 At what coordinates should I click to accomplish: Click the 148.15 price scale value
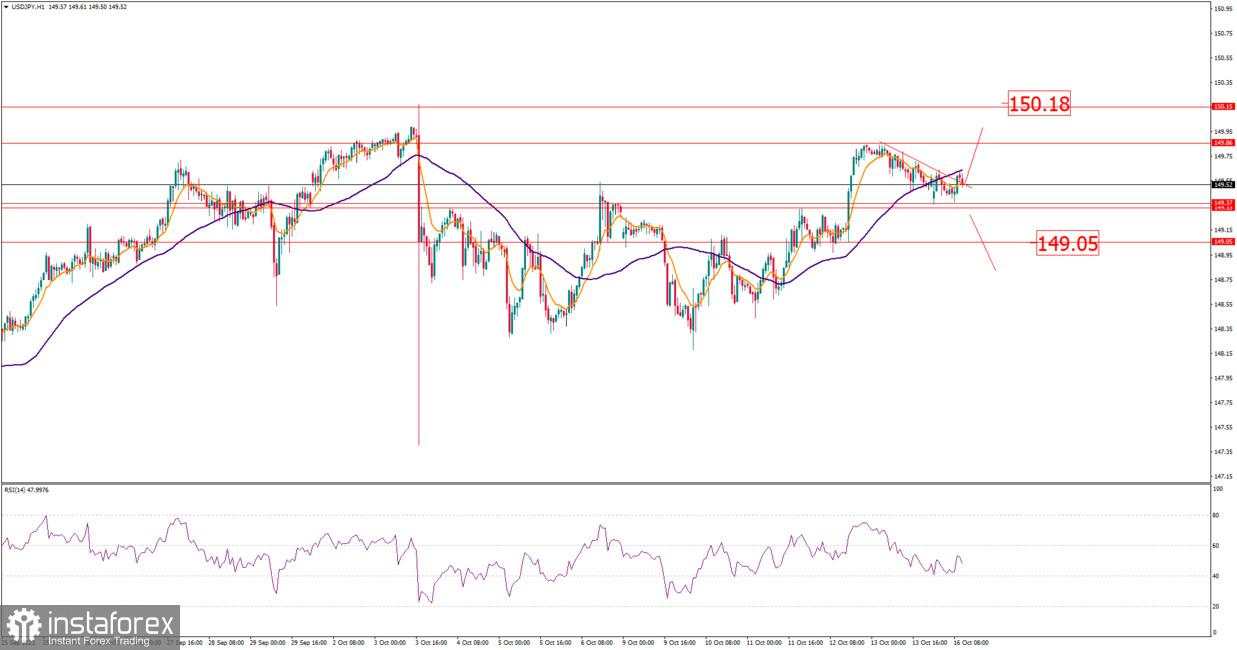point(1222,353)
